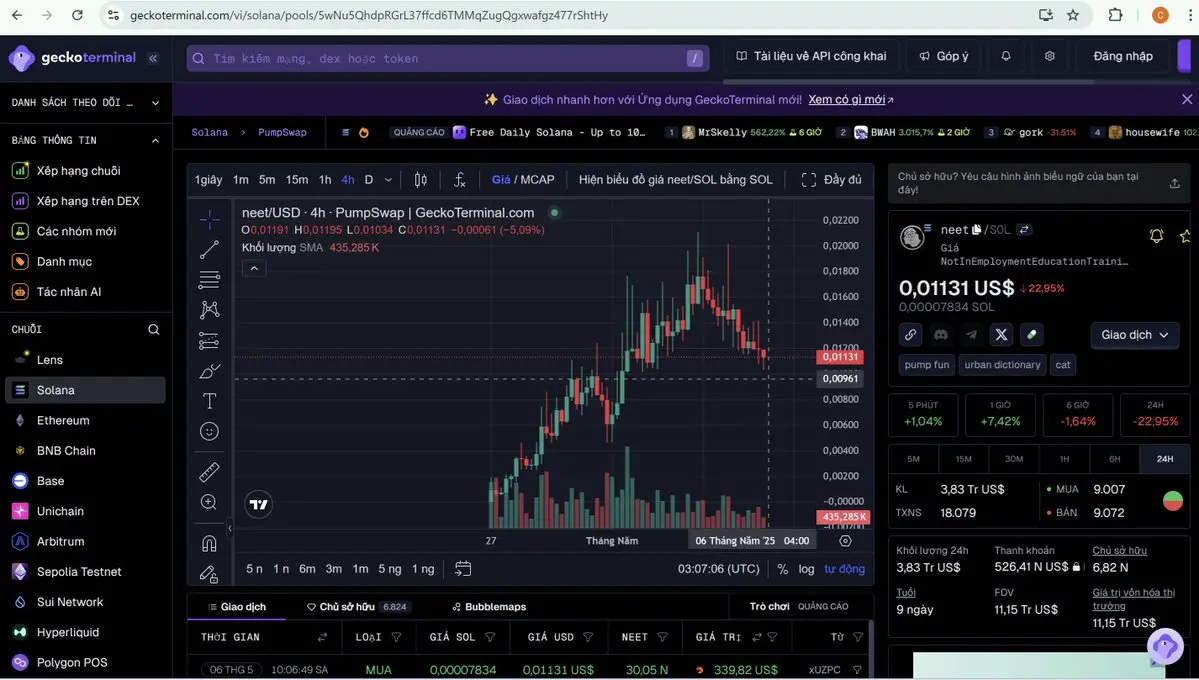Collapse the sidebar with double-chevron icon
1199x680 pixels.
153,58
